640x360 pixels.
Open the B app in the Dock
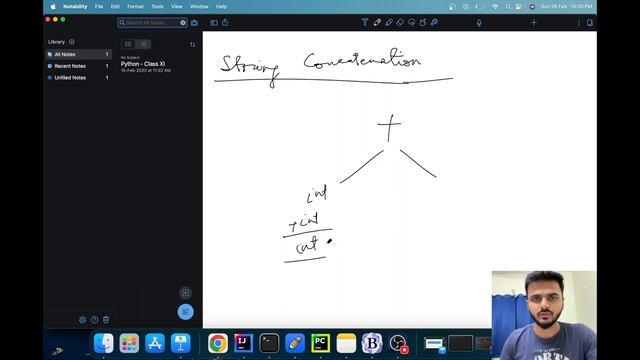(x=372, y=343)
